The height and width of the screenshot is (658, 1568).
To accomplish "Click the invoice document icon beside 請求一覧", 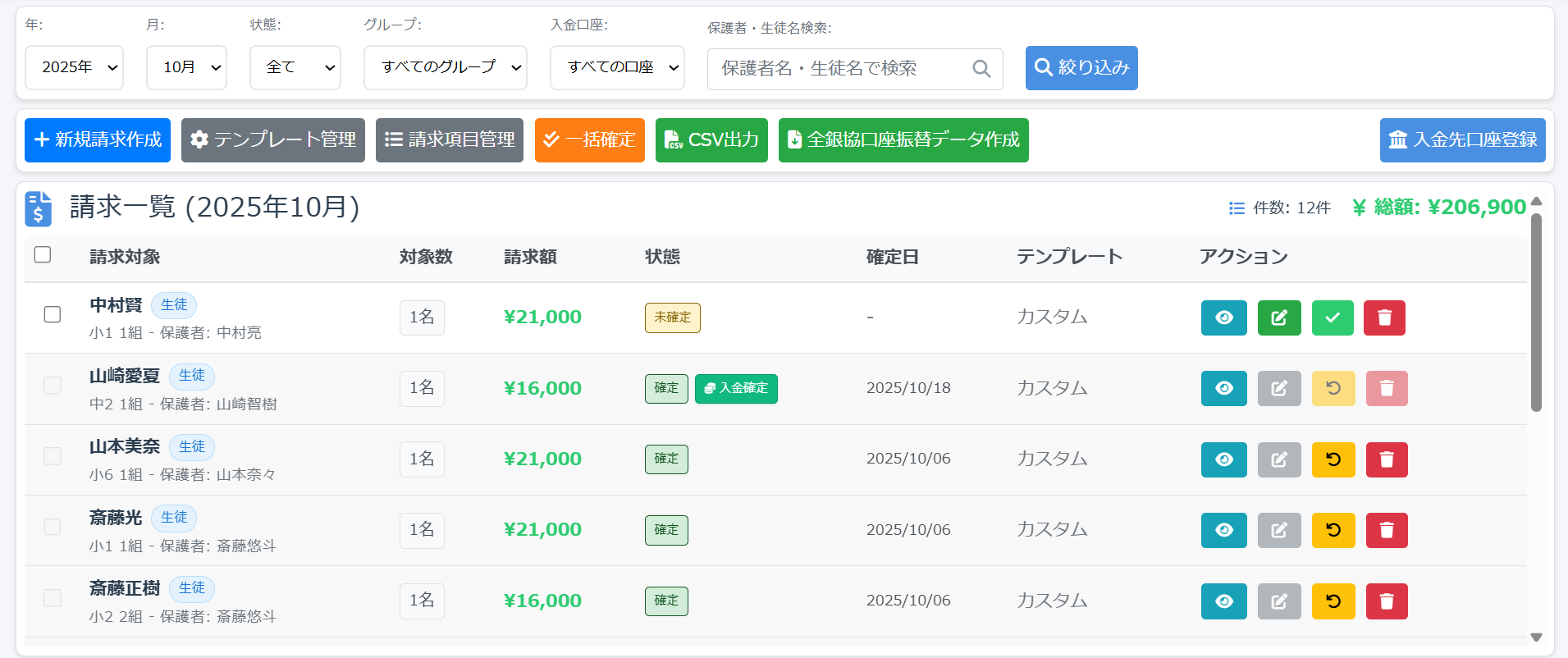I will tap(38, 208).
